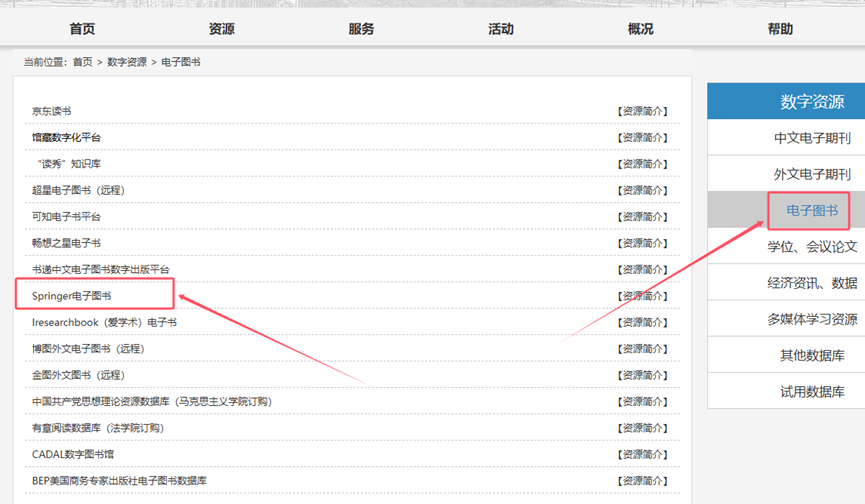865x504 pixels.
Task: Open the 京东读书 resource
Action: point(52,111)
